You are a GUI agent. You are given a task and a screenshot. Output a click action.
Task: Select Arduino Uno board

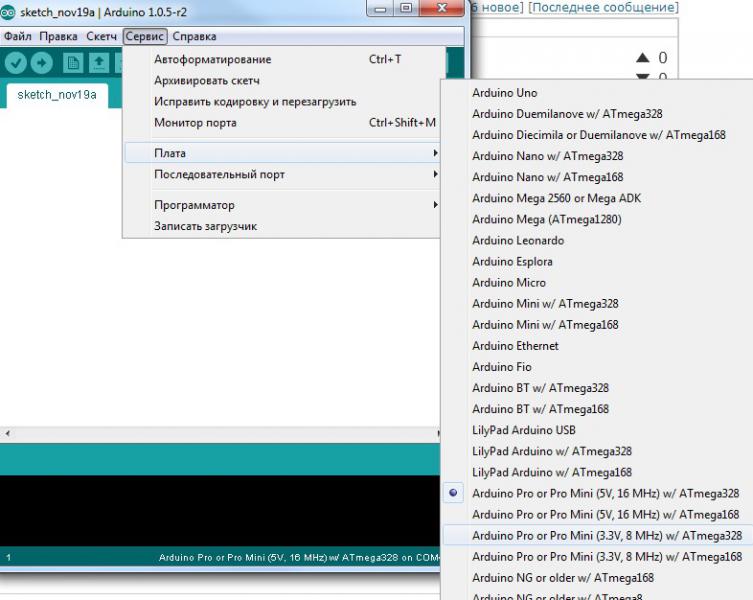(x=597, y=93)
